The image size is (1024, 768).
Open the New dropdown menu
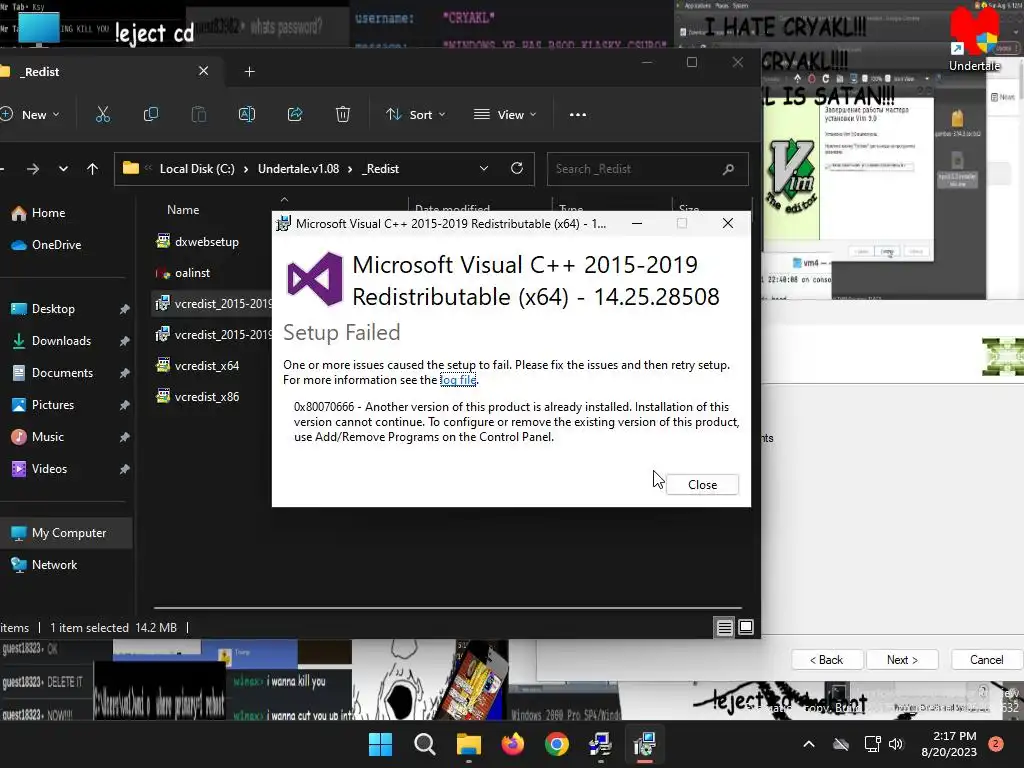pos(31,115)
